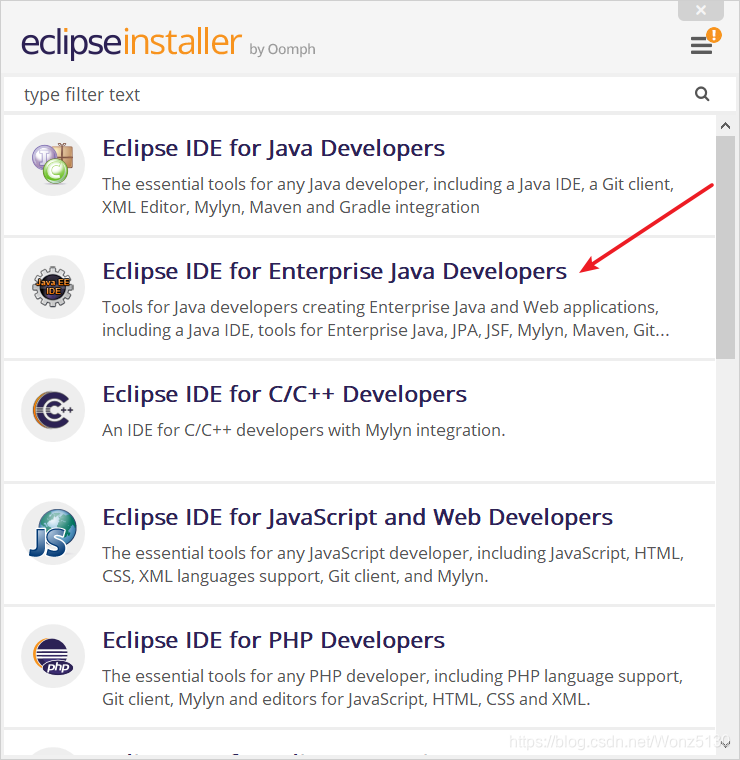Click the scrollbar up arrow
The width and height of the screenshot is (740, 760).
coord(725,126)
